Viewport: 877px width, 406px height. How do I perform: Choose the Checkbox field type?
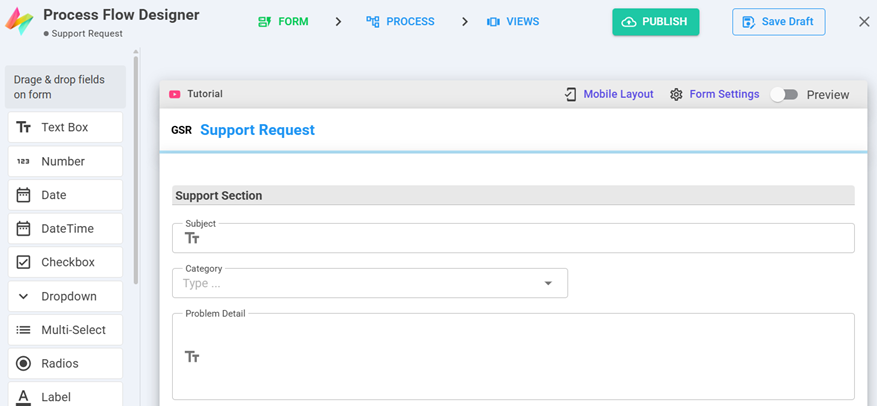click(x=66, y=262)
